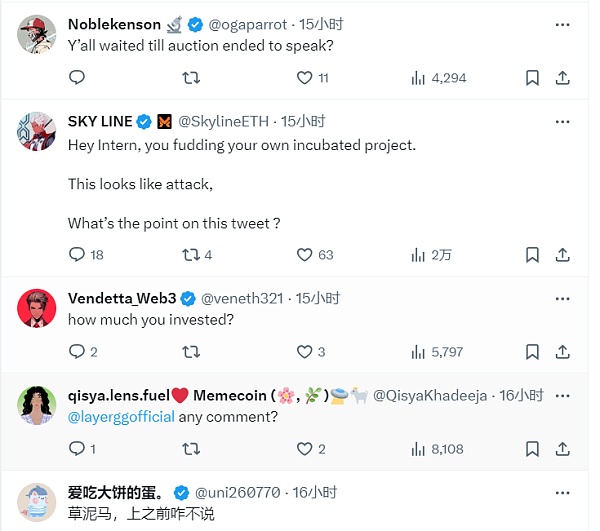Repost SKY LINE's tweet
600x531 pixels.
point(191,254)
